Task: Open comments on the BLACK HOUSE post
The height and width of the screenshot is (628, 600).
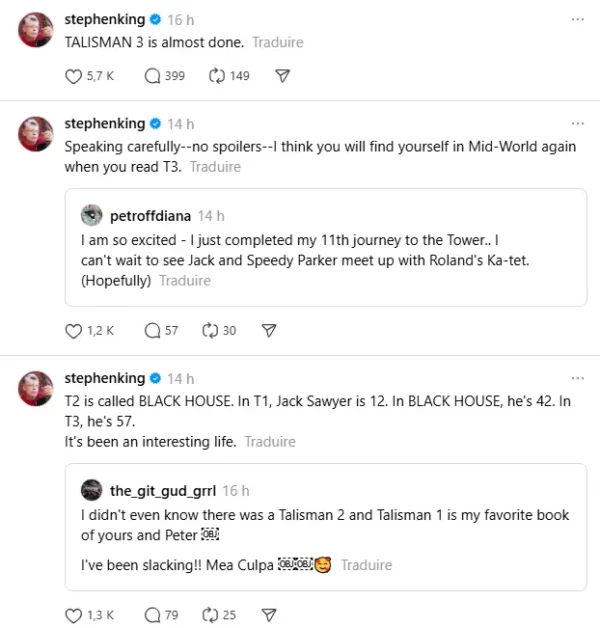Action: pos(153,615)
